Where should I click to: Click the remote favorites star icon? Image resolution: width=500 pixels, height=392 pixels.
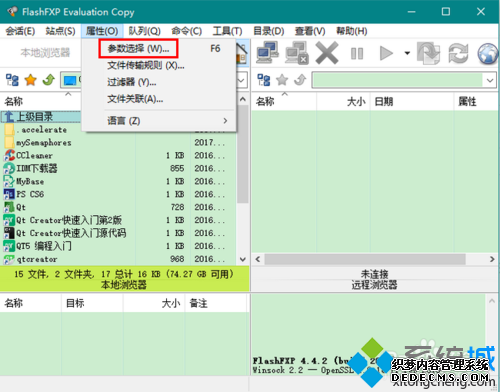tap(282, 80)
